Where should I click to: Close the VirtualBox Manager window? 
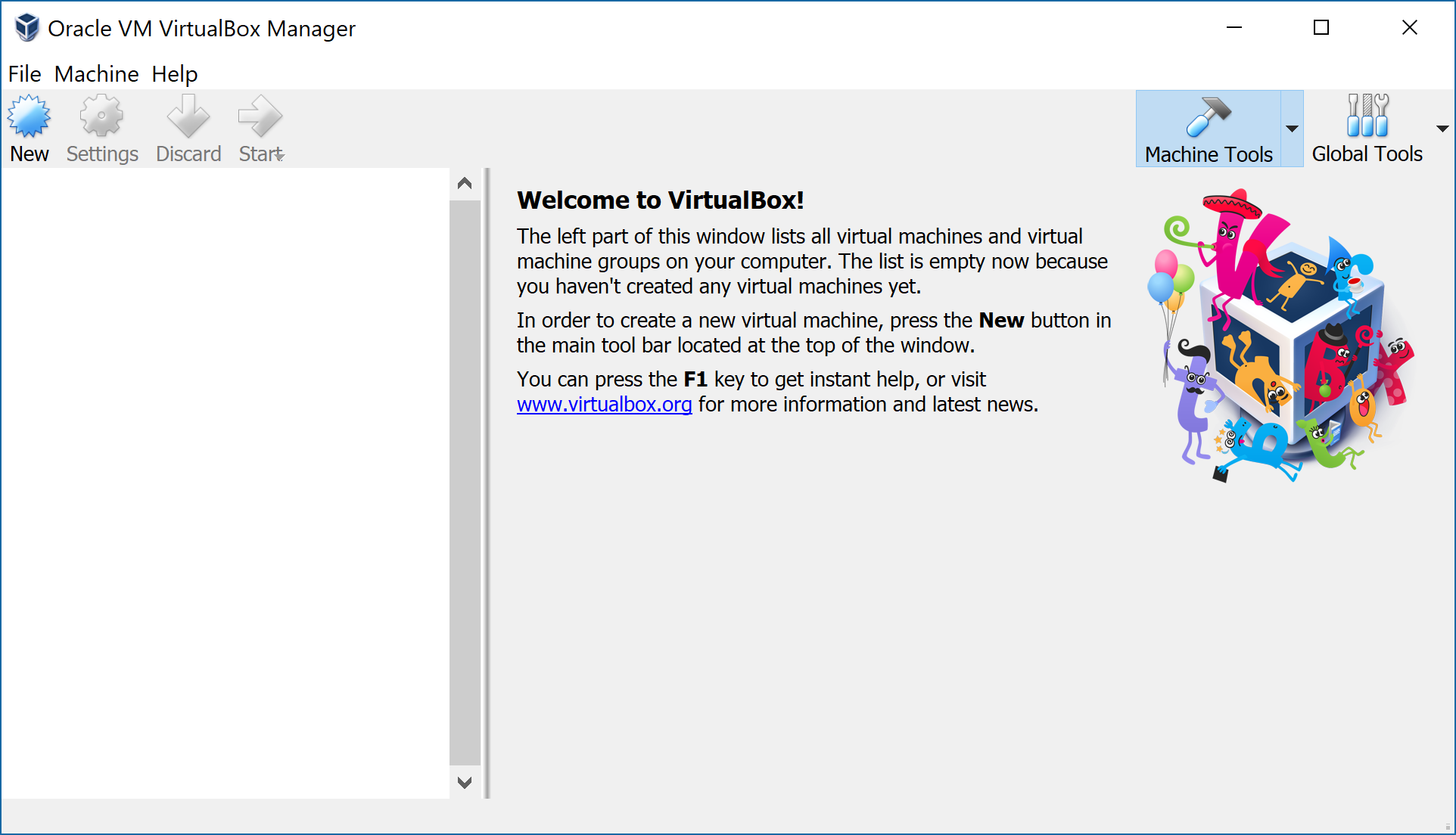click(x=1410, y=28)
